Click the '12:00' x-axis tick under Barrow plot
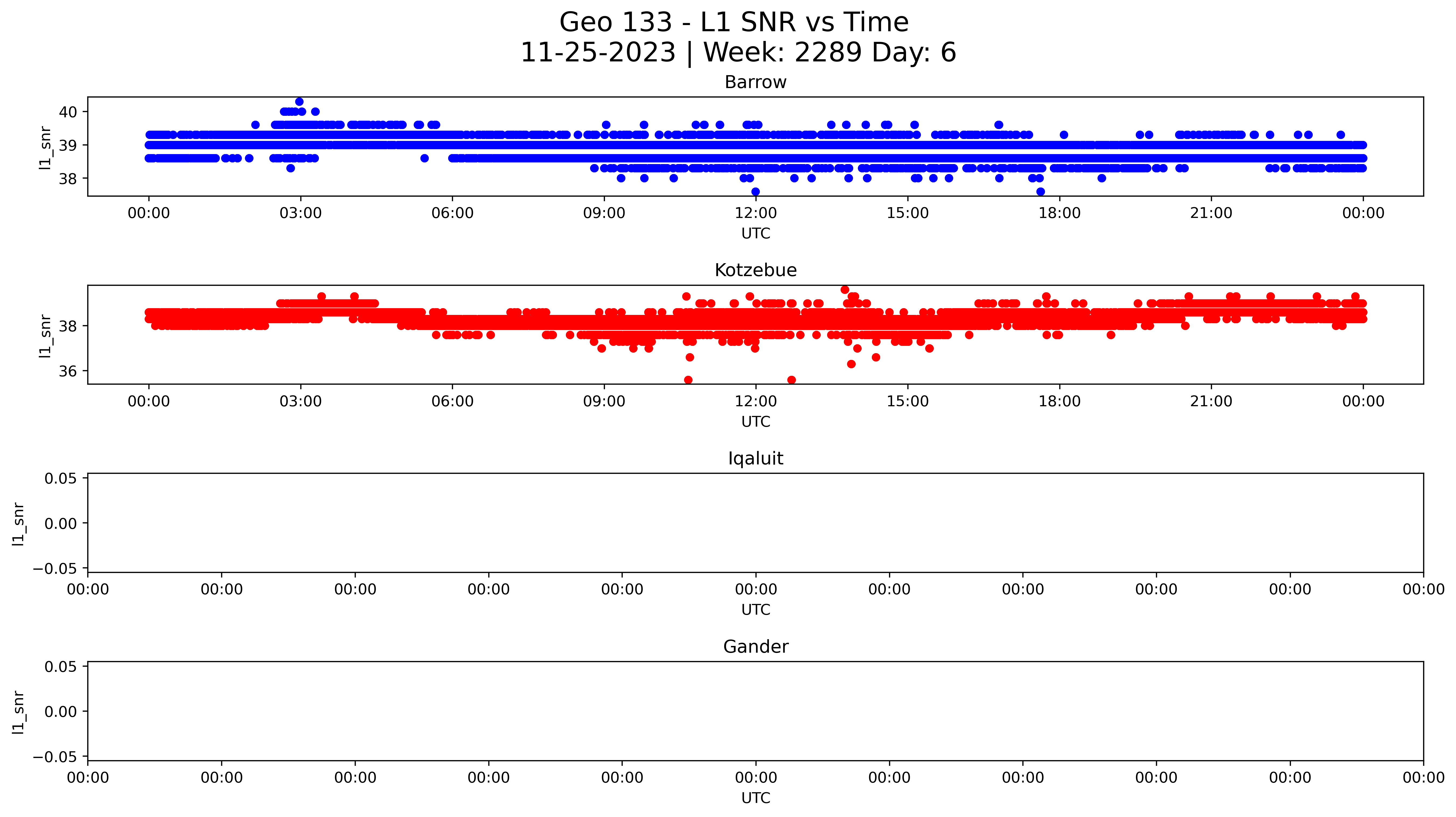 (756, 213)
